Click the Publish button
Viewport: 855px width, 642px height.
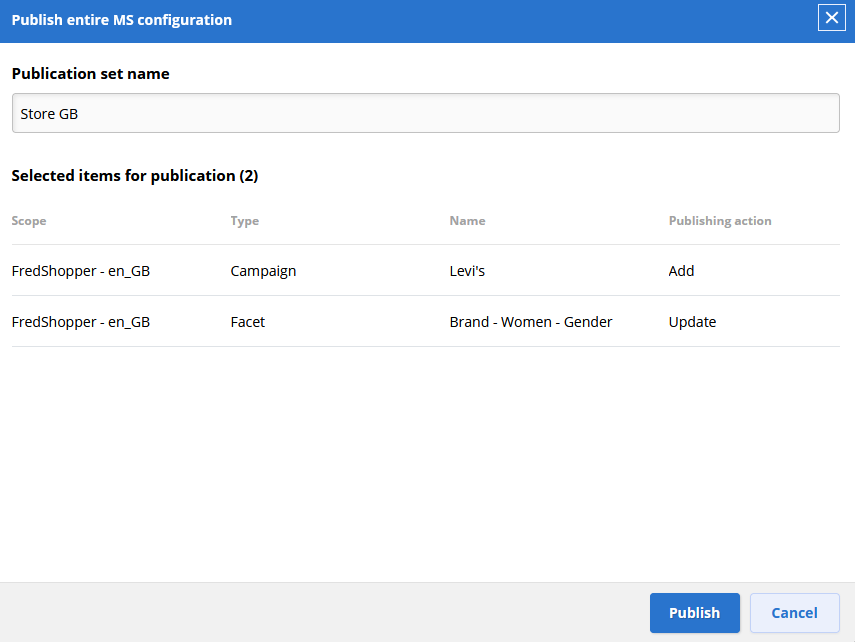pos(694,612)
